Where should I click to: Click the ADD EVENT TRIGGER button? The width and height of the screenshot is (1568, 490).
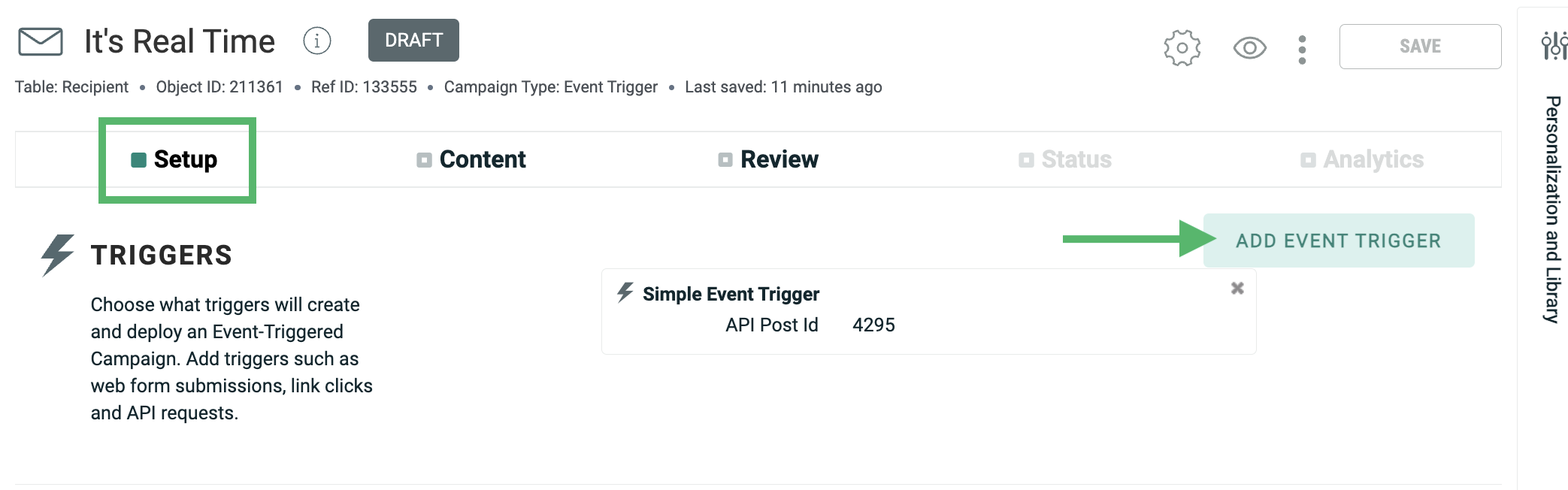(1338, 240)
